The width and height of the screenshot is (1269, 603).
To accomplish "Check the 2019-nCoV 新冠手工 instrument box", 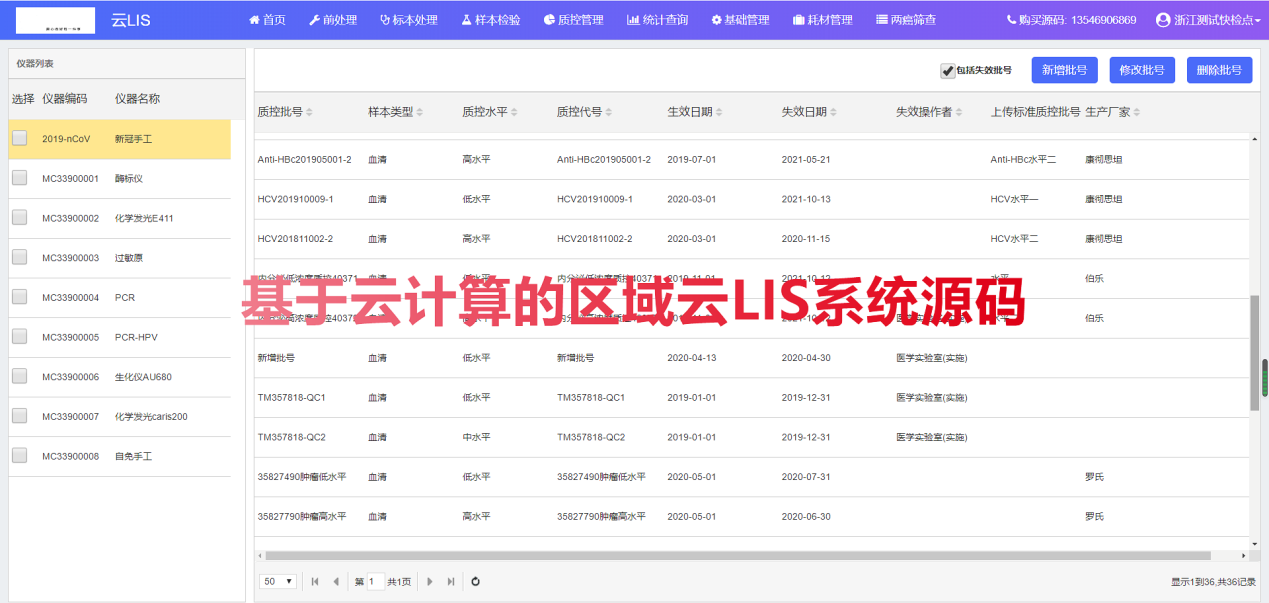I will click(19, 139).
